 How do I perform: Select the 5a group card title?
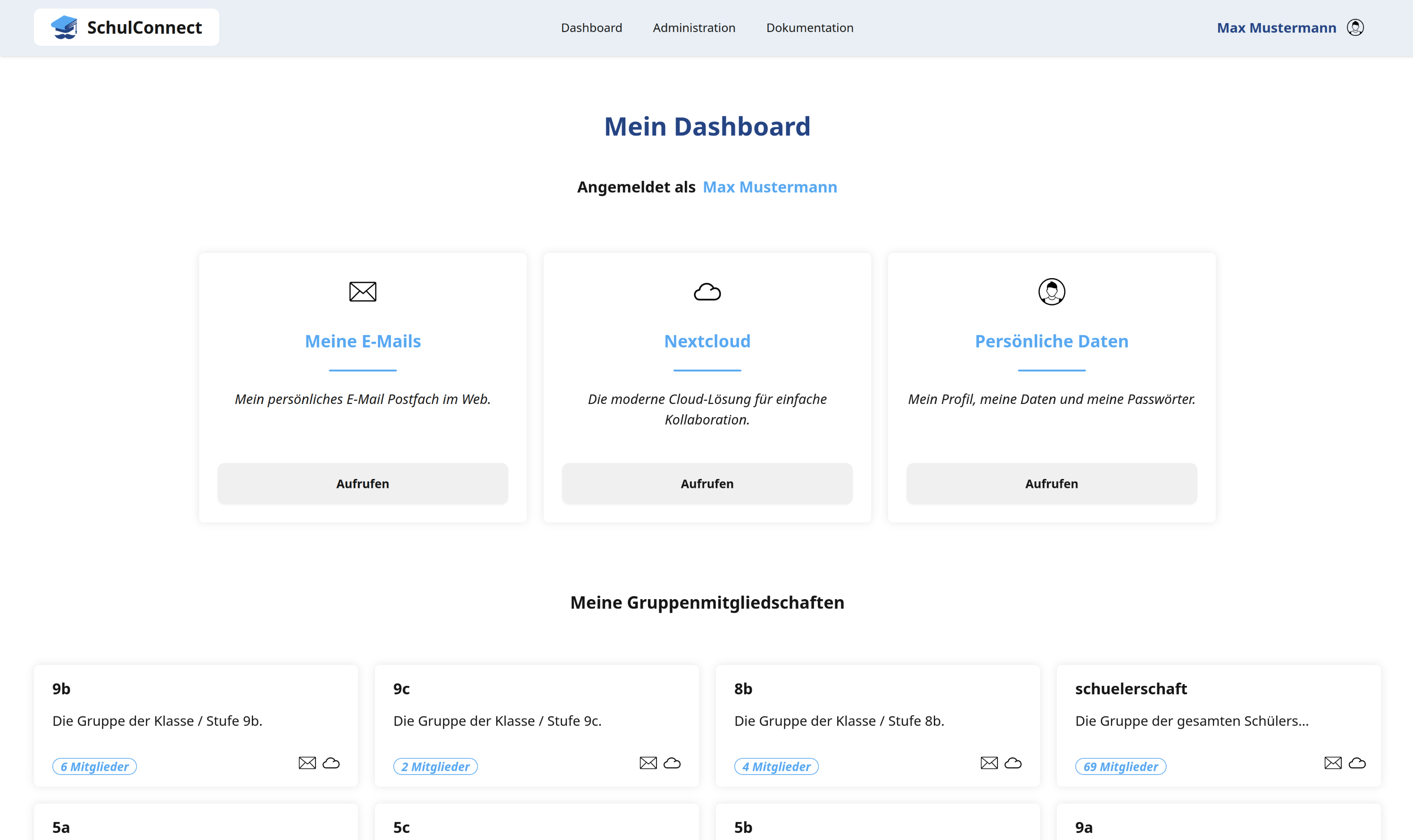[61, 828]
